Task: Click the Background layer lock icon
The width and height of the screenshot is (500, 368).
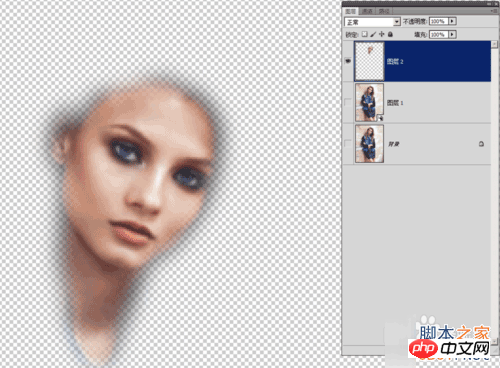Action: click(x=481, y=144)
